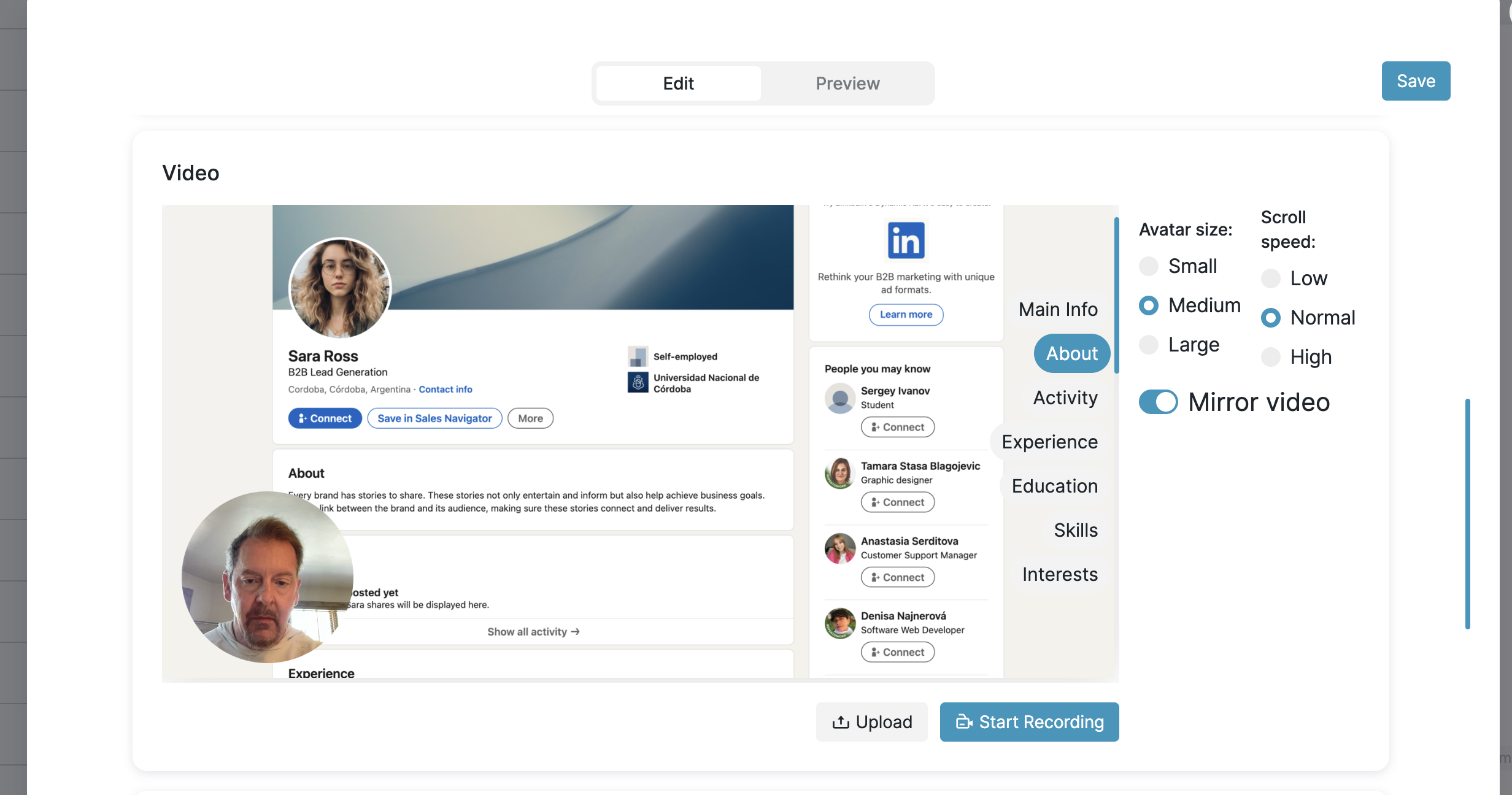Click Denisa Najnerová's profile picture
The image size is (1512, 795).
tap(840, 623)
